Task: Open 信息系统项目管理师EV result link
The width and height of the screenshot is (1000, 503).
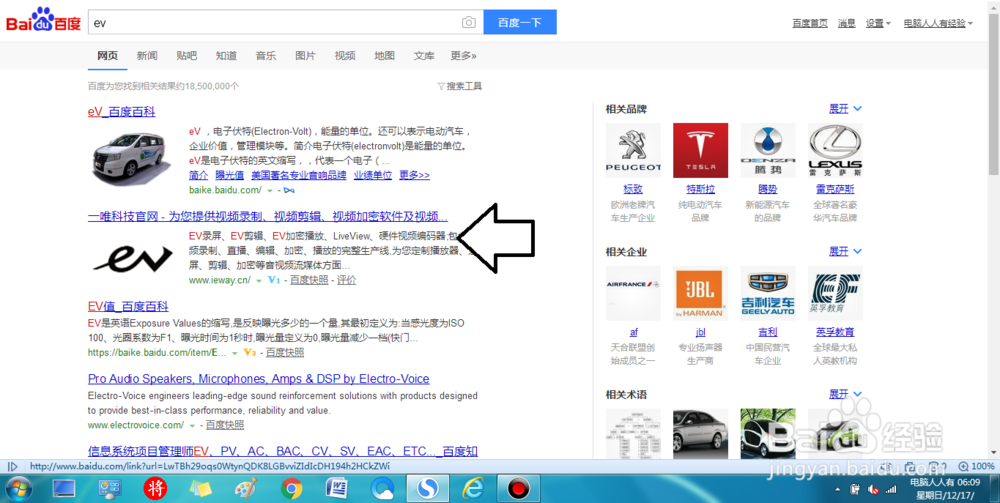Action: pyautogui.click(x=283, y=451)
